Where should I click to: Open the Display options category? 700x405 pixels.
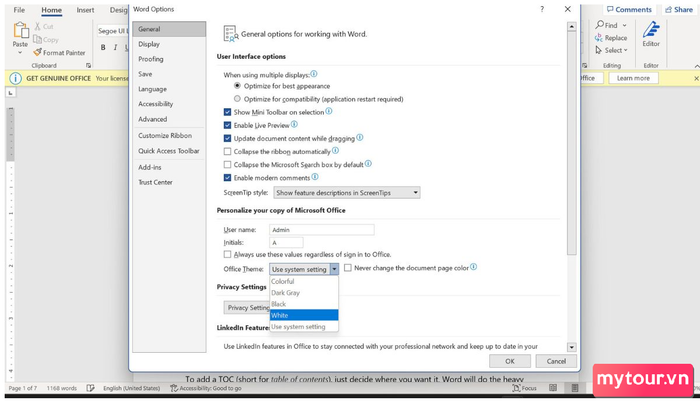coord(169,44)
